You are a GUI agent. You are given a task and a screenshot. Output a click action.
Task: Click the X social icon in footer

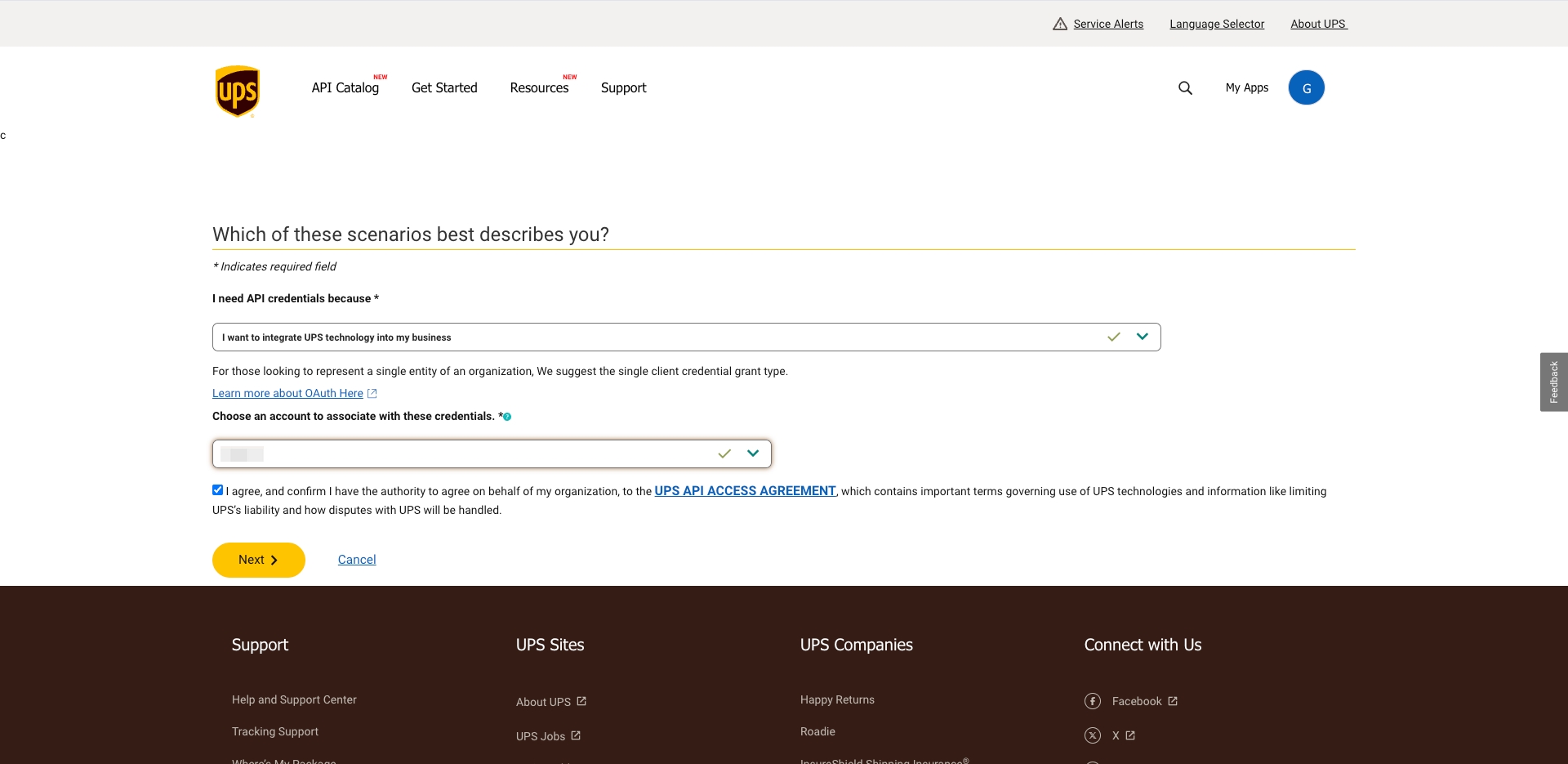coord(1093,735)
